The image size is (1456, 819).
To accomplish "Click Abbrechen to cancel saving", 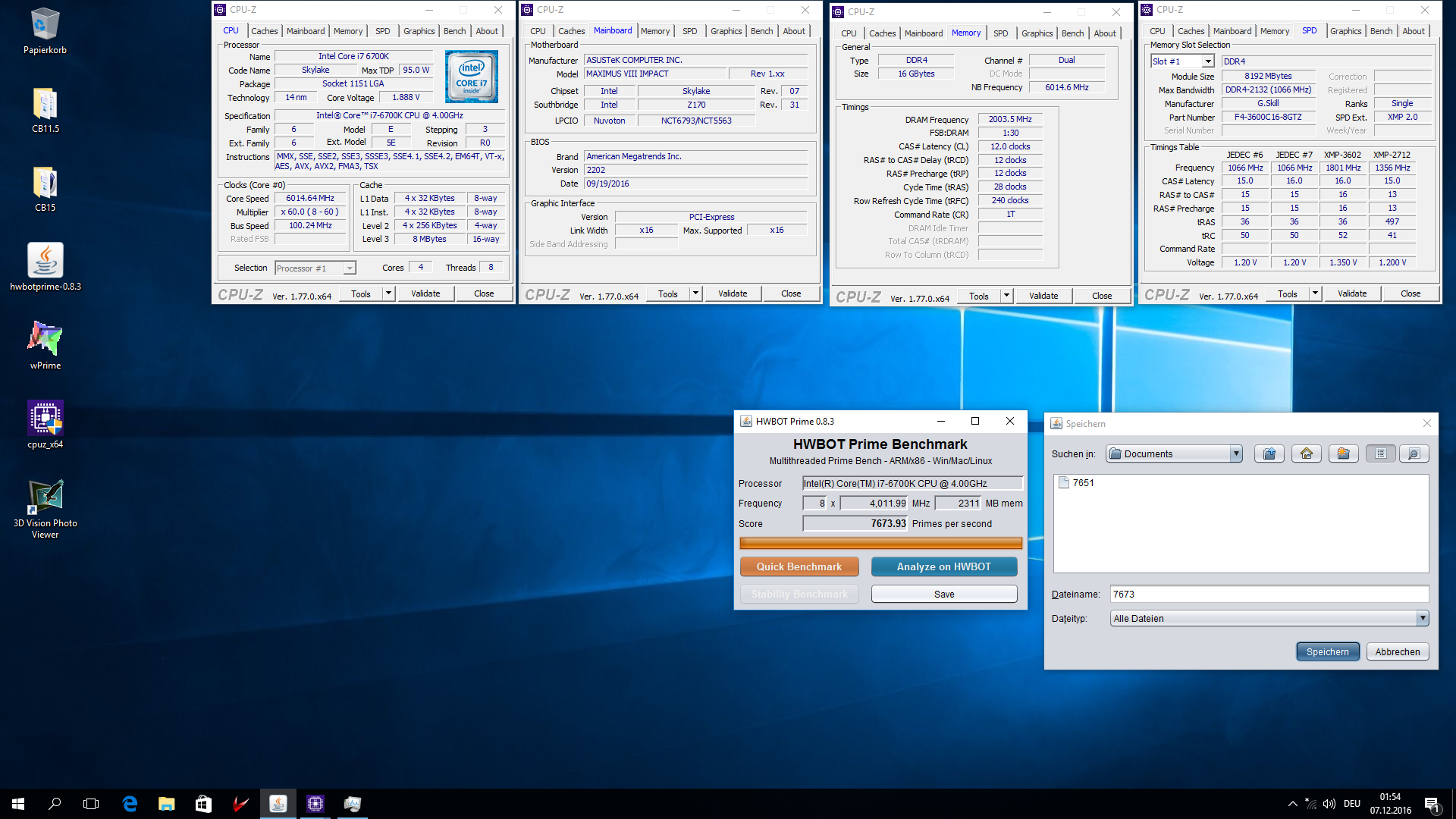I will [x=1398, y=651].
